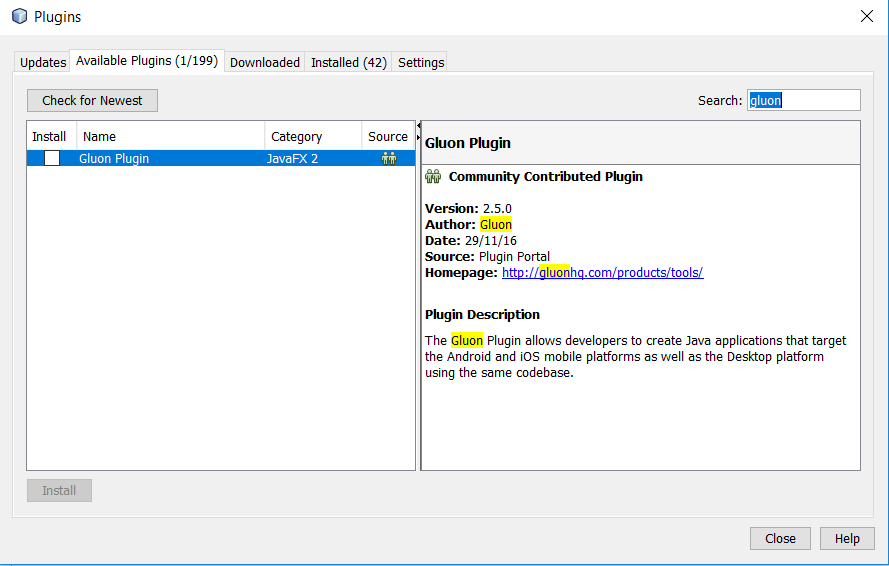This screenshot has width=889, height=566.
Task: Collapse the splitter using the left arrow
Action: click(419, 125)
